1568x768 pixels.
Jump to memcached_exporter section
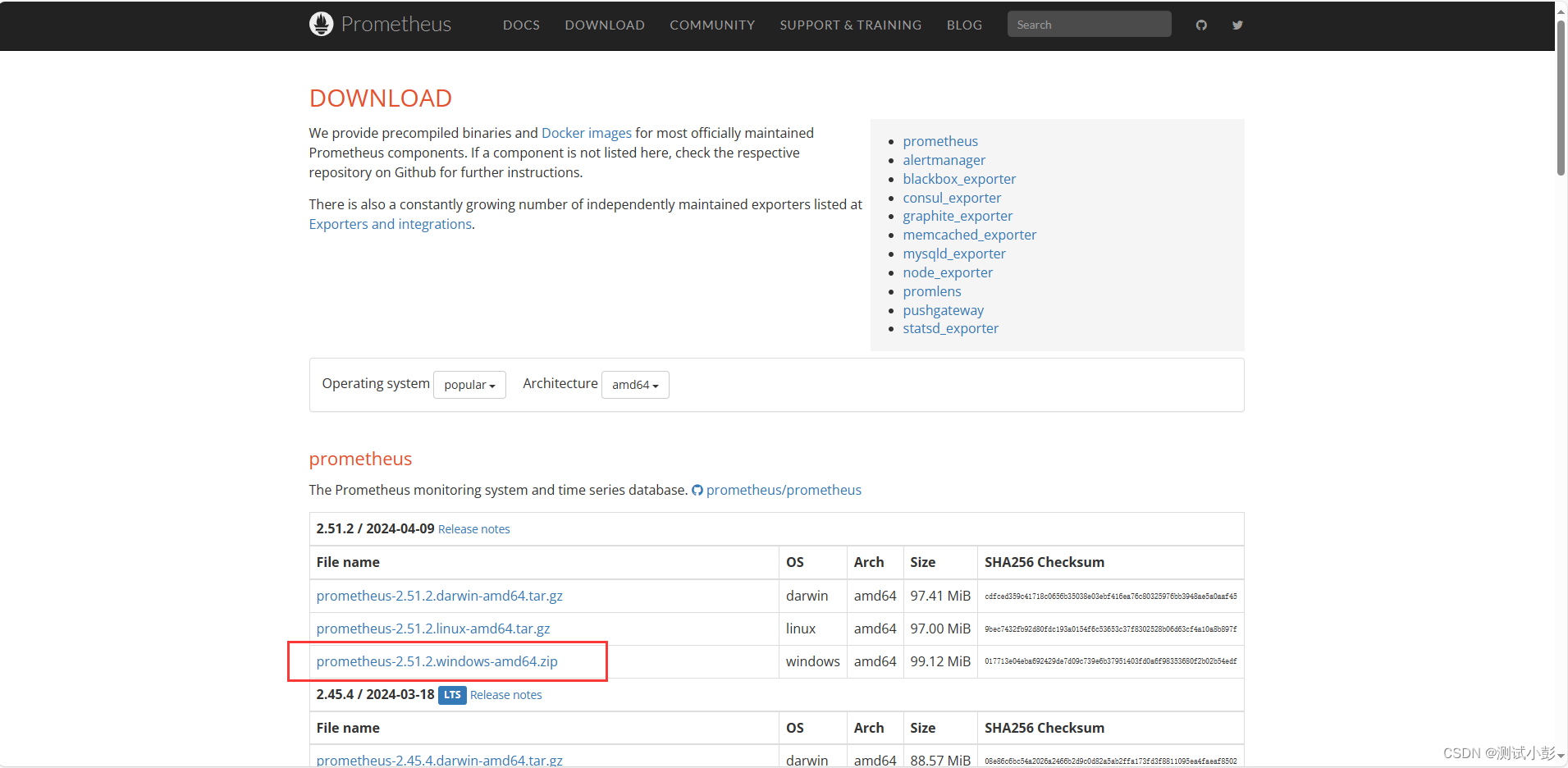click(x=969, y=235)
